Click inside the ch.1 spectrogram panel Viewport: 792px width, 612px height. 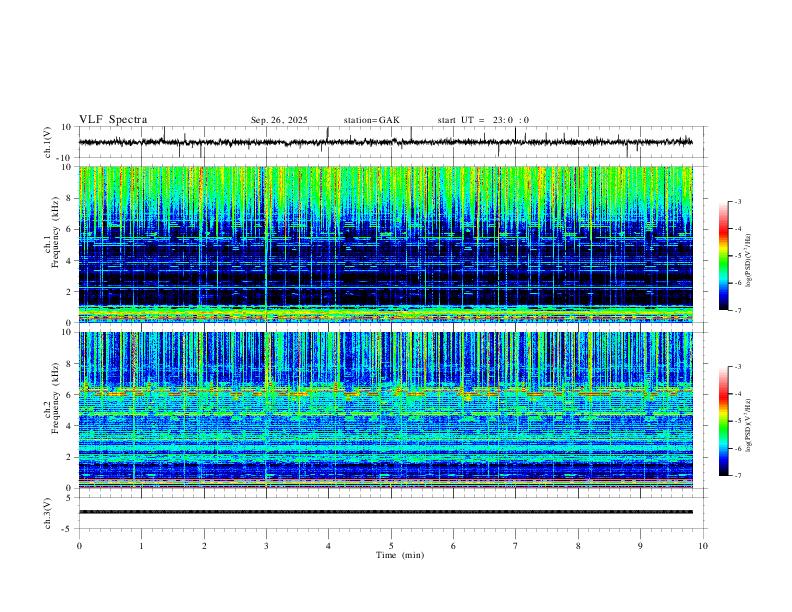pyautogui.click(x=386, y=244)
